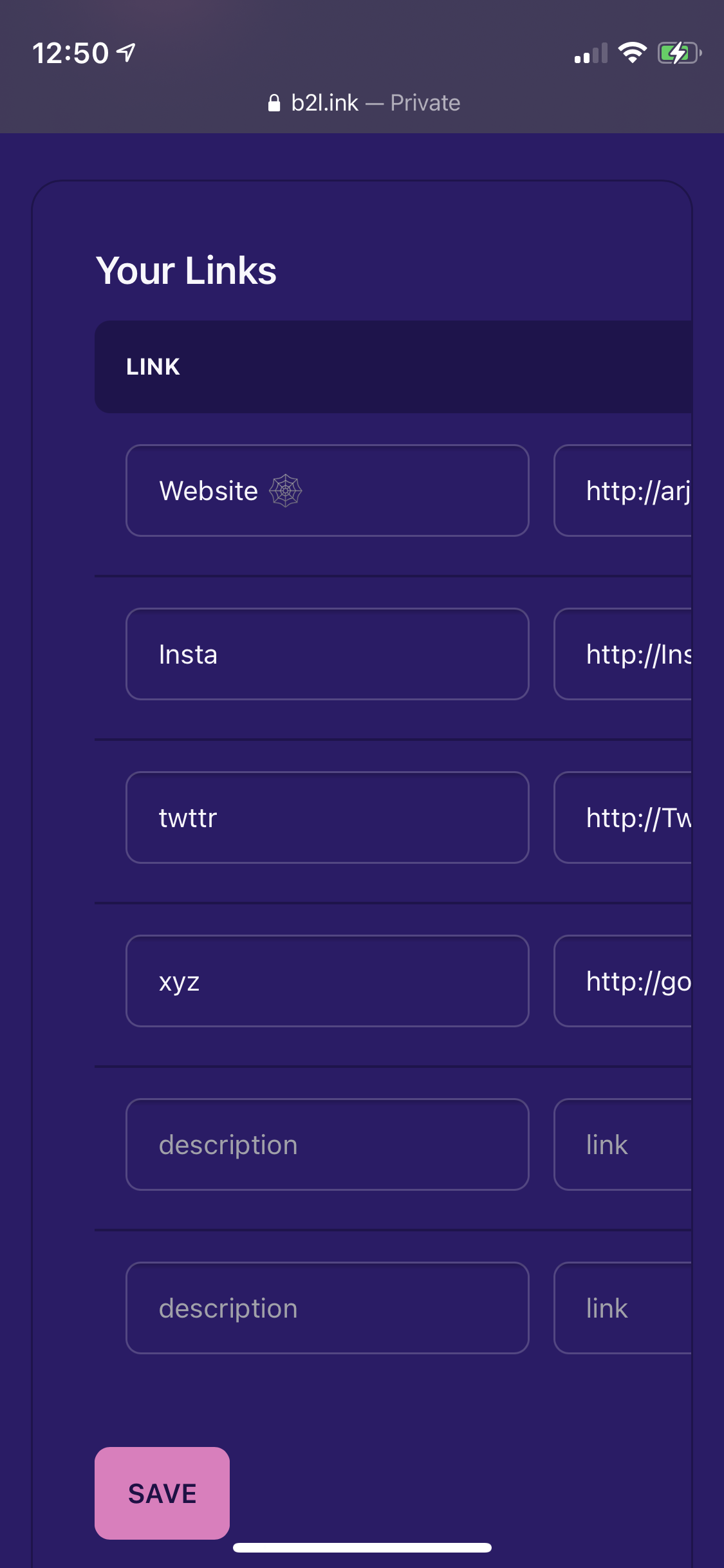Tap the Your Links heading
The image size is (724, 1568).
pyautogui.click(x=186, y=270)
